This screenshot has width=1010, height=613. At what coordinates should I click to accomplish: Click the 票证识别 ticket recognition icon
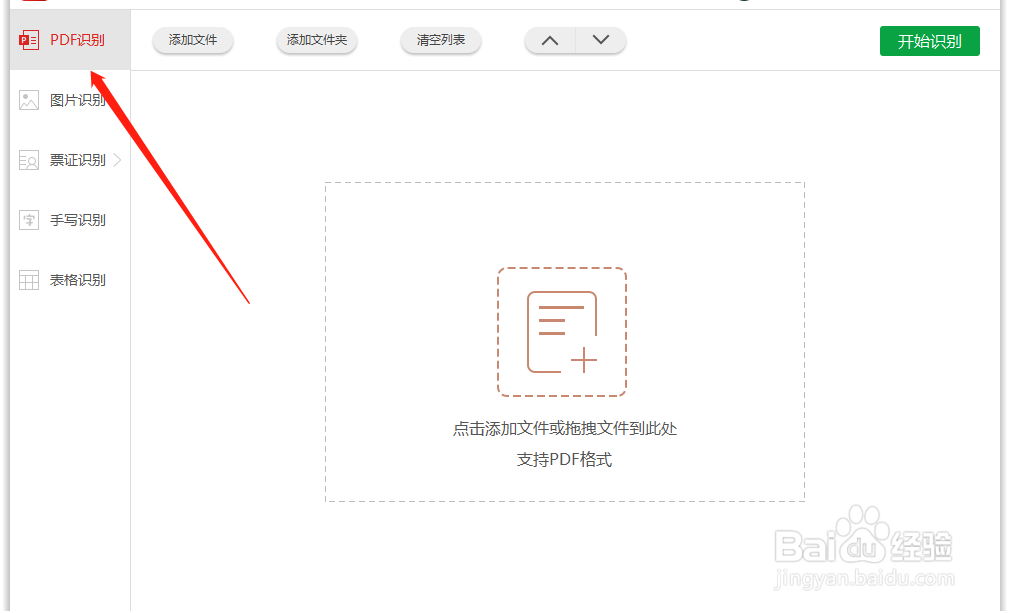point(27,159)
